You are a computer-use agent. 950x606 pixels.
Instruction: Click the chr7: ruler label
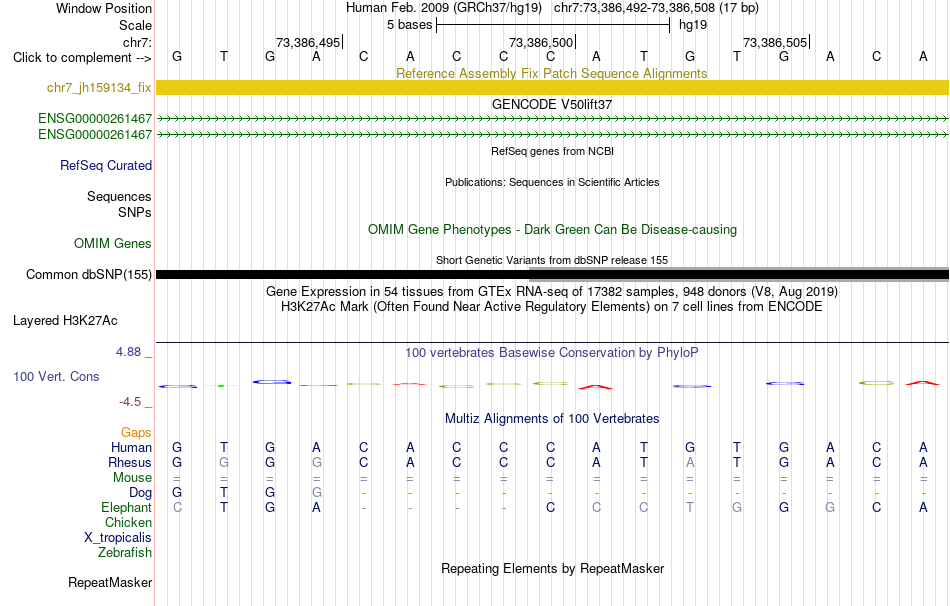(137, 42)
